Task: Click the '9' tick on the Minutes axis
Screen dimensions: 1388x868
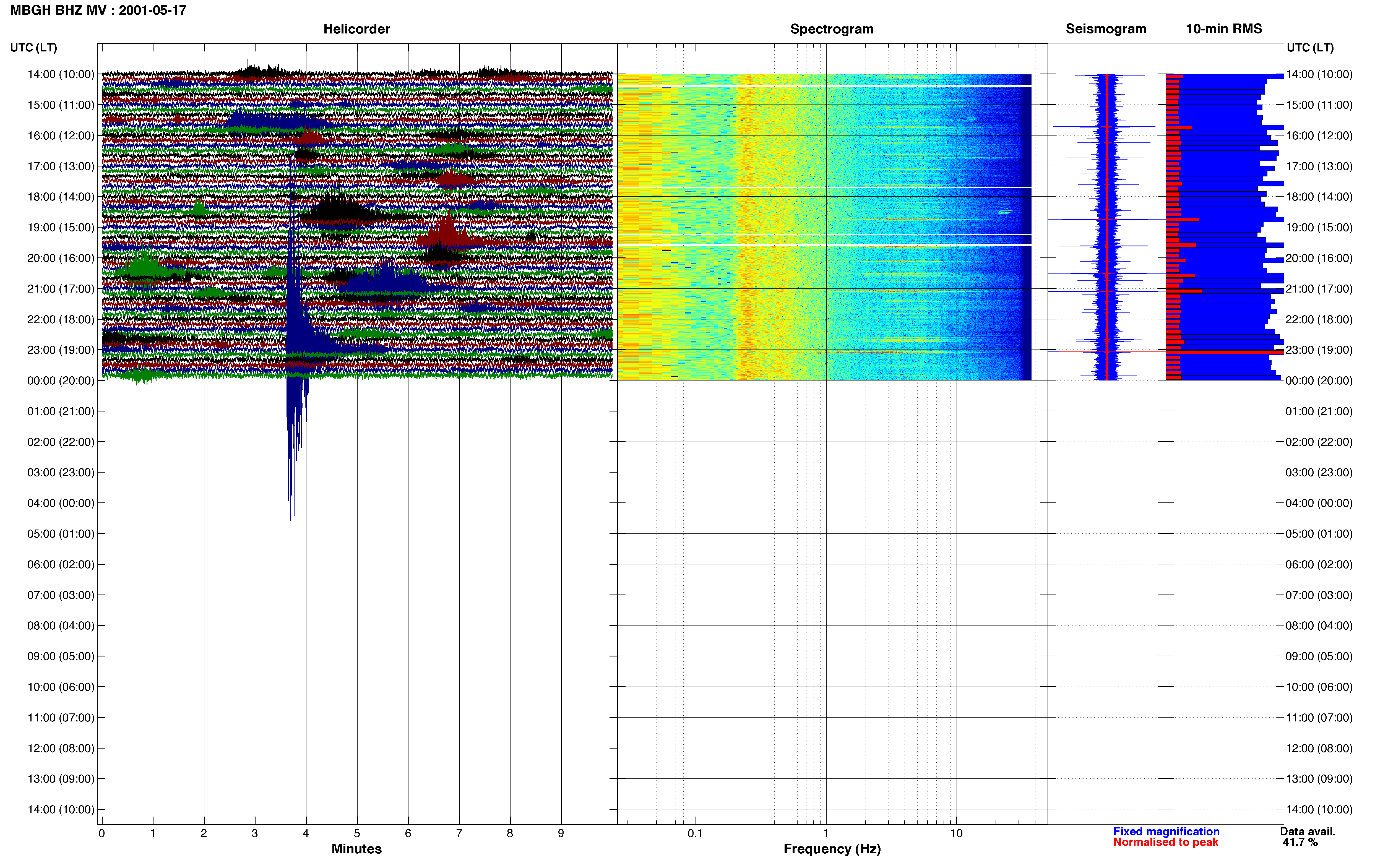Action: (561, 833)
